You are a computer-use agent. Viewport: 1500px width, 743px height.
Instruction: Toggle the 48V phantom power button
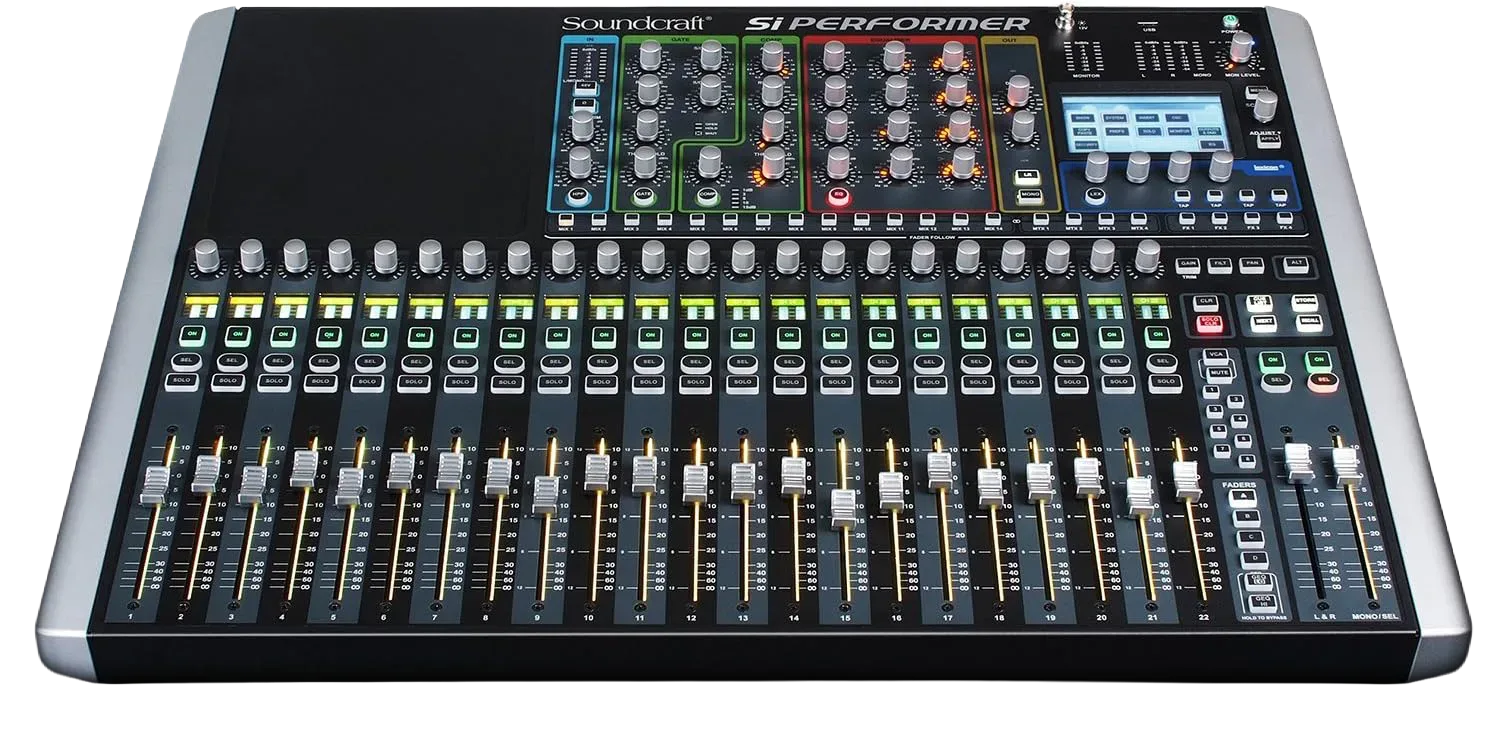[585, 86]
